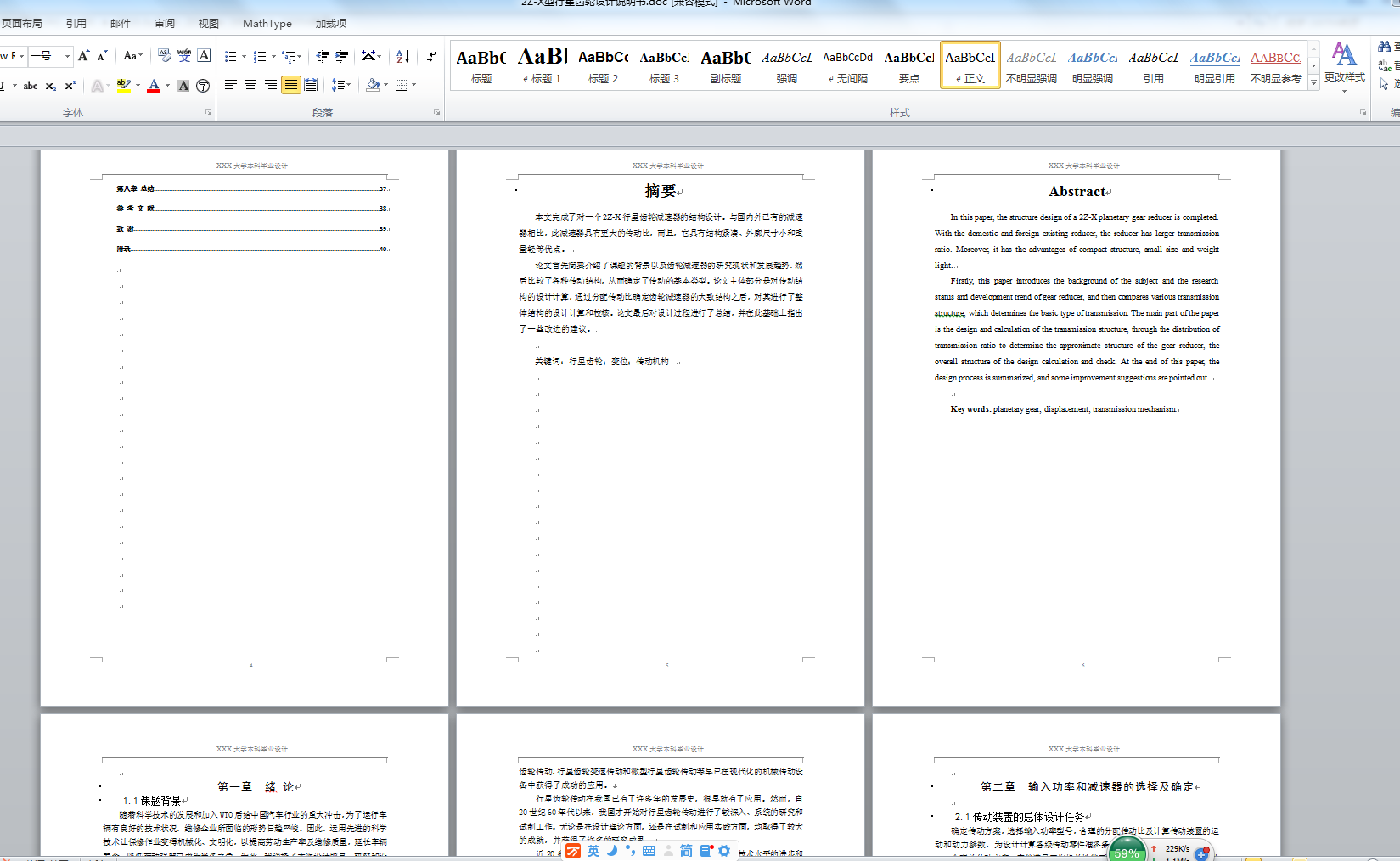Click the multilevel list icon

(291, 56)
